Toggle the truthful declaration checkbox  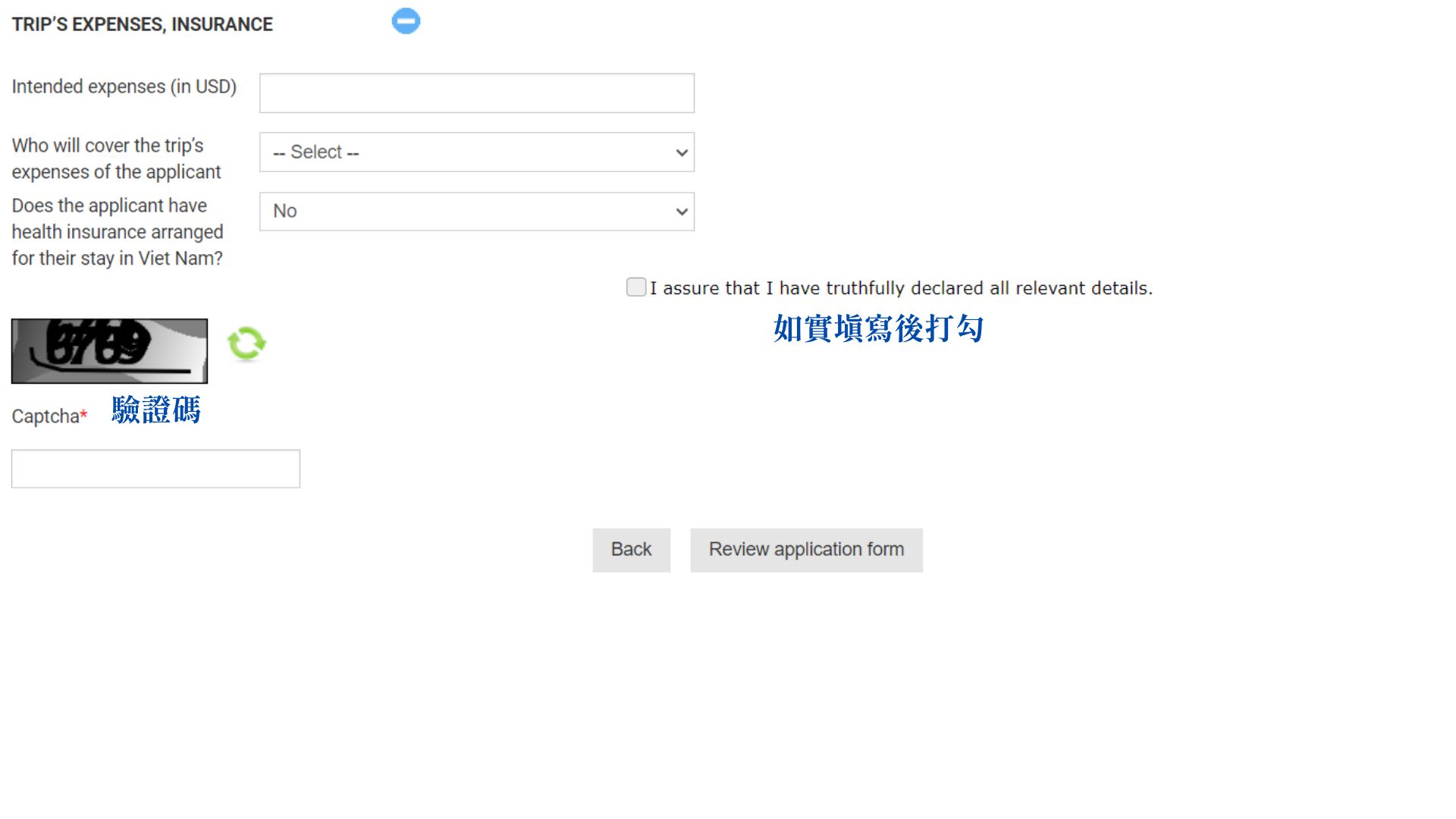click(x=635, y=288)
